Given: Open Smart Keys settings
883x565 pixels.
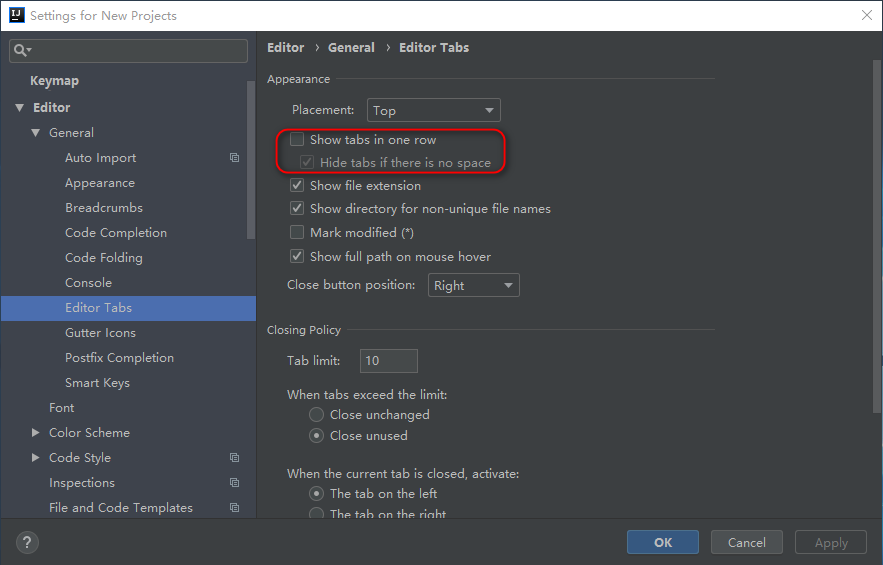Looking at the screenshot, I should pyautogui.click(x=97, y=382).
